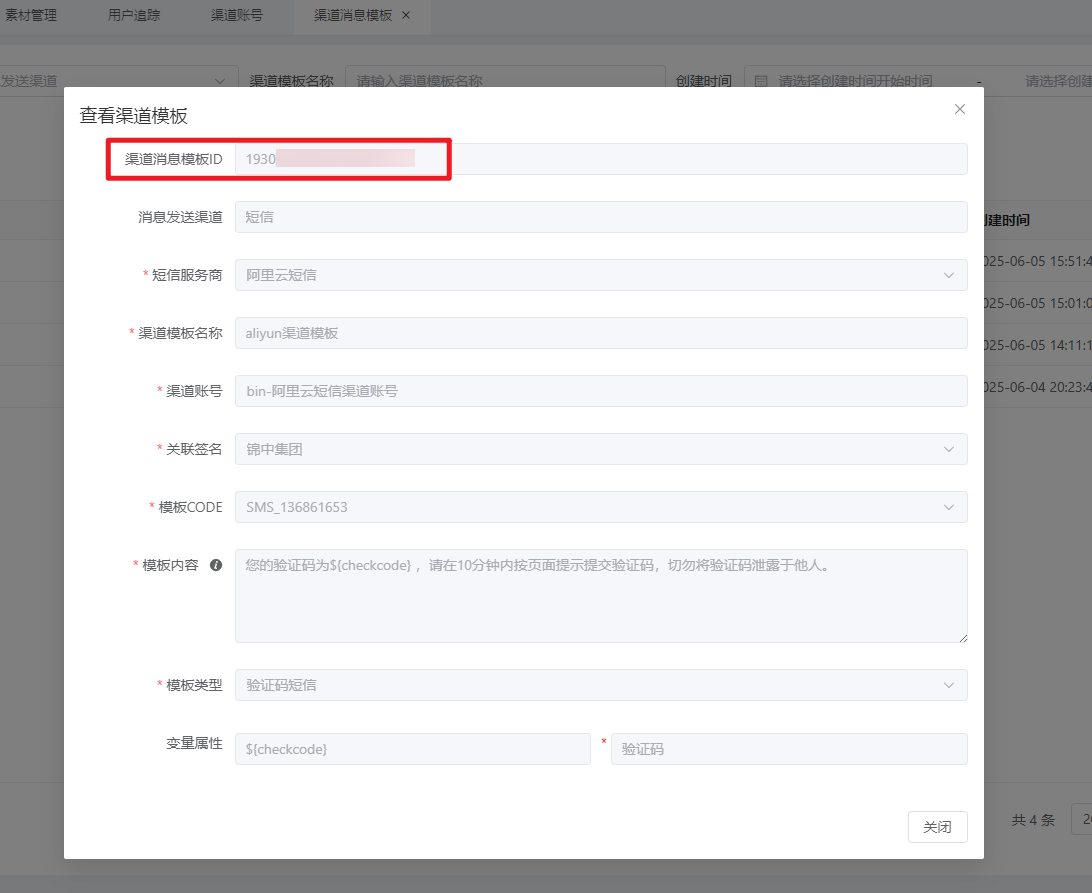
Task: Select 锦中集团 signature combo box
Action: click(x=601, y=449)
